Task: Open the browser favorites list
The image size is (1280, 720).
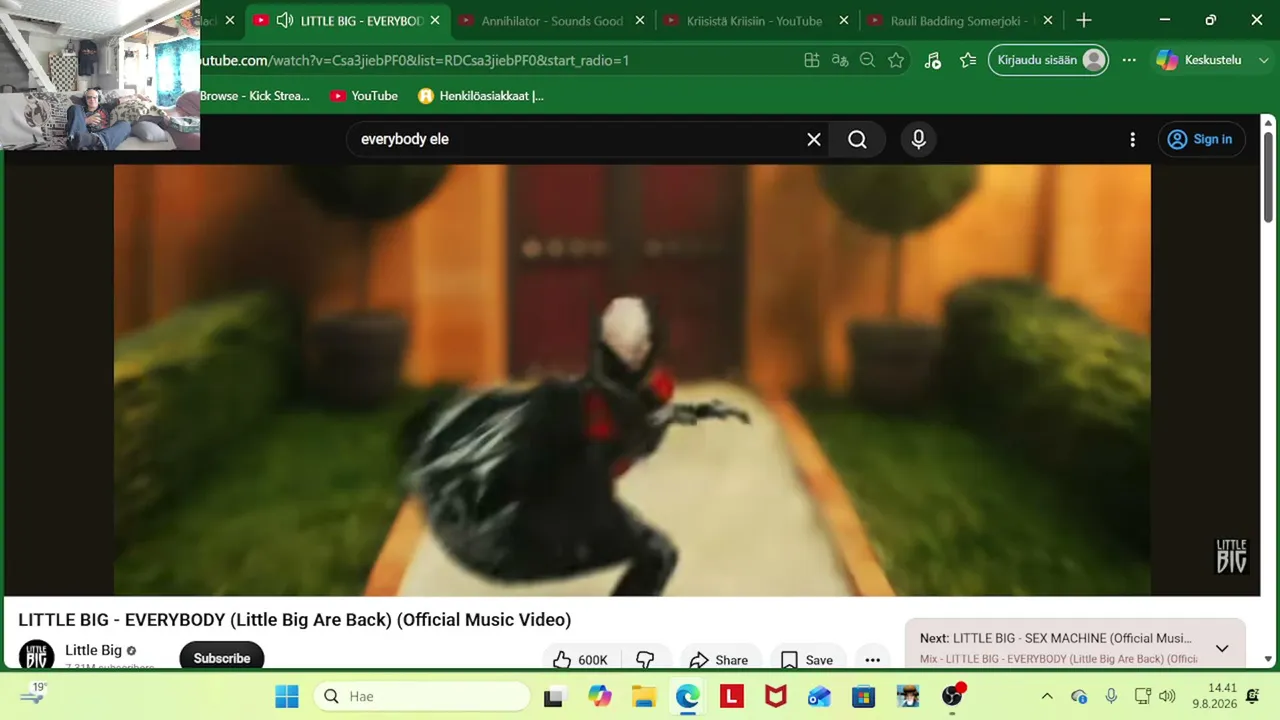Action: click(x=968, y=60)
